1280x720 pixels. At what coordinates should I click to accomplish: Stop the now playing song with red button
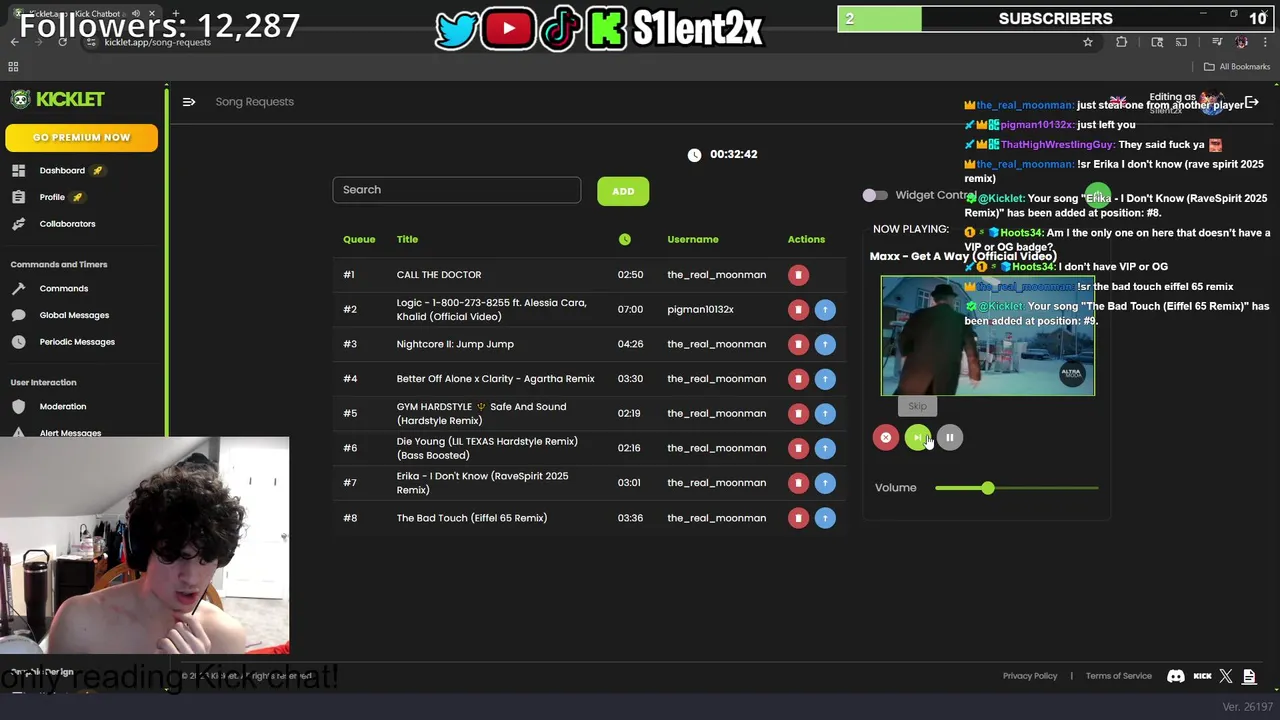tap(886, 437)
